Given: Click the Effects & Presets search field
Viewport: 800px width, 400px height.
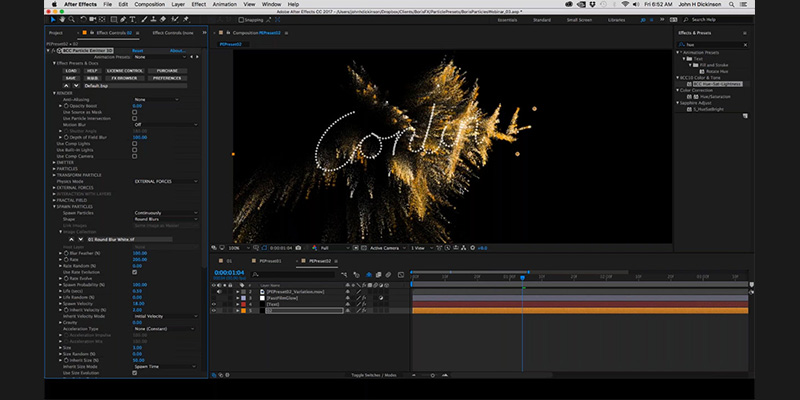Looking at the screenshot, I should point(712,45).
